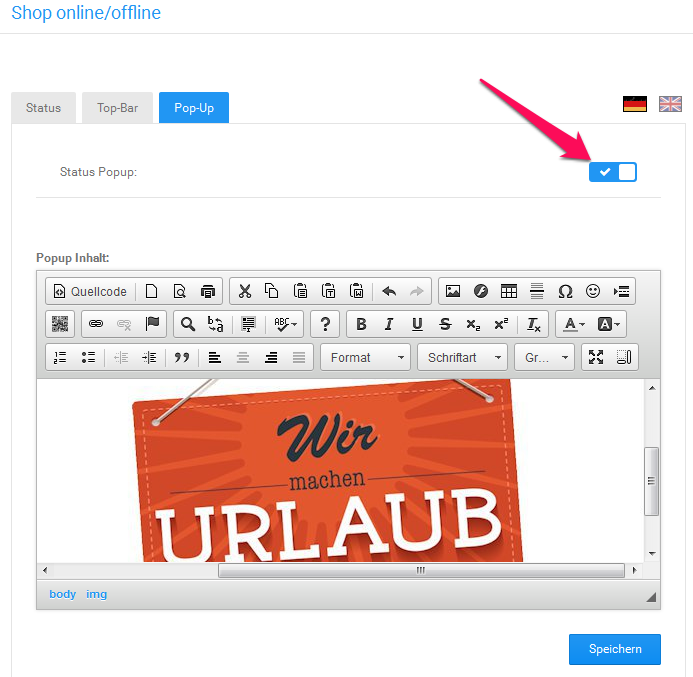Click the Speichern button
Image resolution: width=693 pixels, height=677 pixels.
tap(615, 649)
